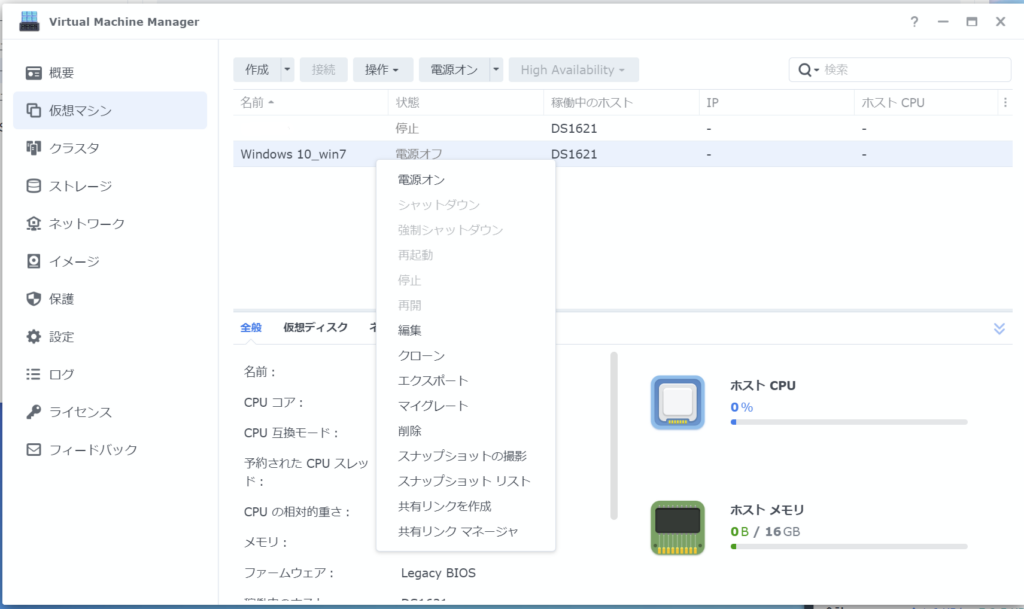Open 設定 settings in sidebar
Viewport: 1024px width, 609px height.
110,337
